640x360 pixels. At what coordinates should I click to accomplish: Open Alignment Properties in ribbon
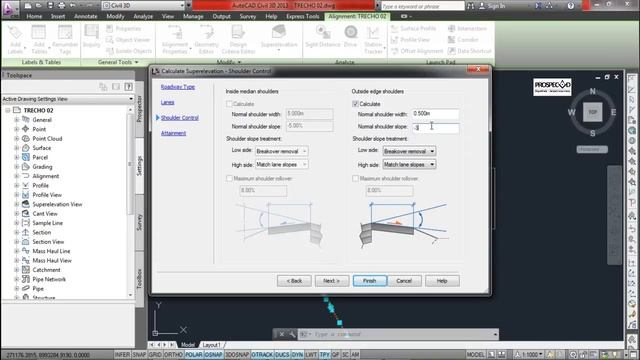coord(175,39)
